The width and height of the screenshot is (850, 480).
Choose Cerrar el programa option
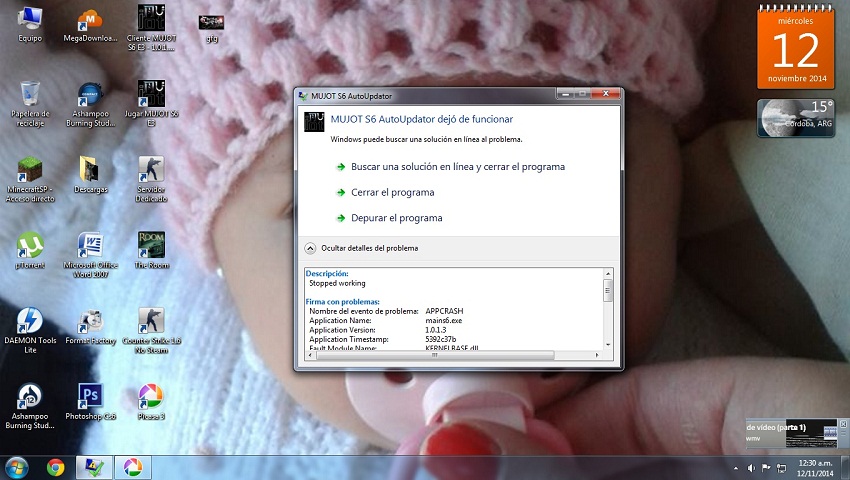tap(392, 192)
